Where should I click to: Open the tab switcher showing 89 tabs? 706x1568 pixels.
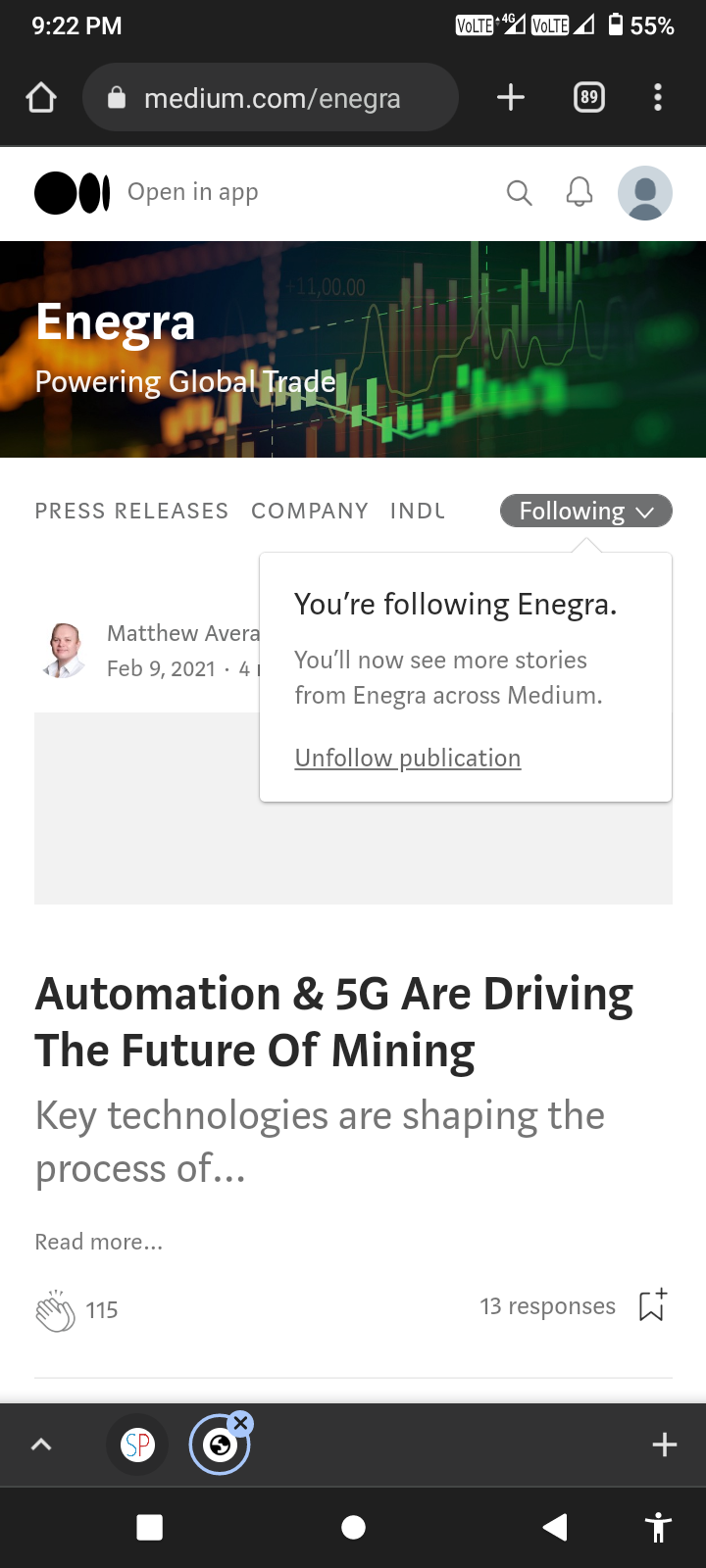pyautogui.click(x=588, y=97)
